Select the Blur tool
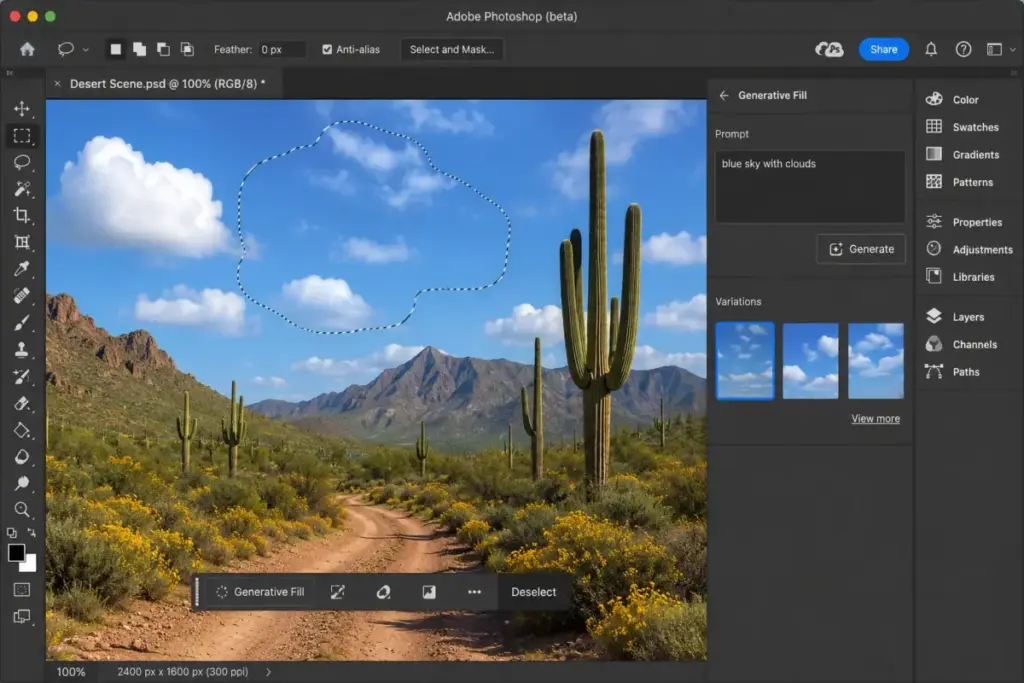The height and width of the screenshot is (683, 1024). (22, 456)
